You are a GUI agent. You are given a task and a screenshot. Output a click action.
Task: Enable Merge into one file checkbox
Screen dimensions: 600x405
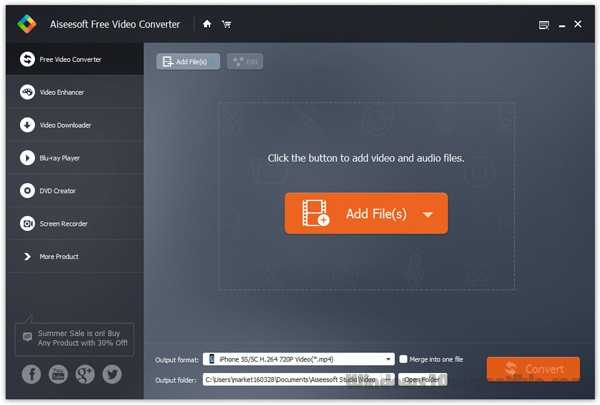click(404, 359)
